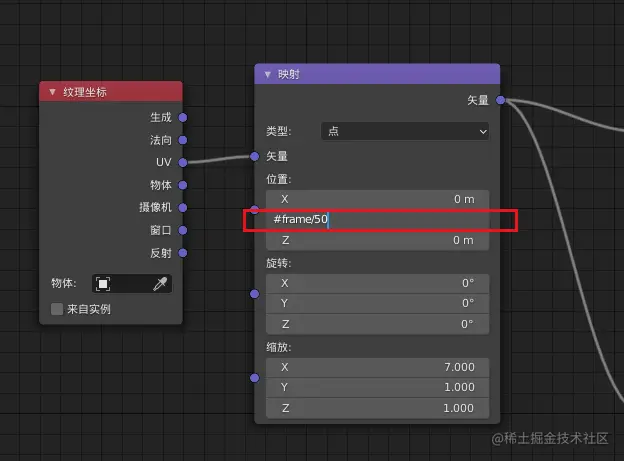Select the 映射 node title

point(289,74)
